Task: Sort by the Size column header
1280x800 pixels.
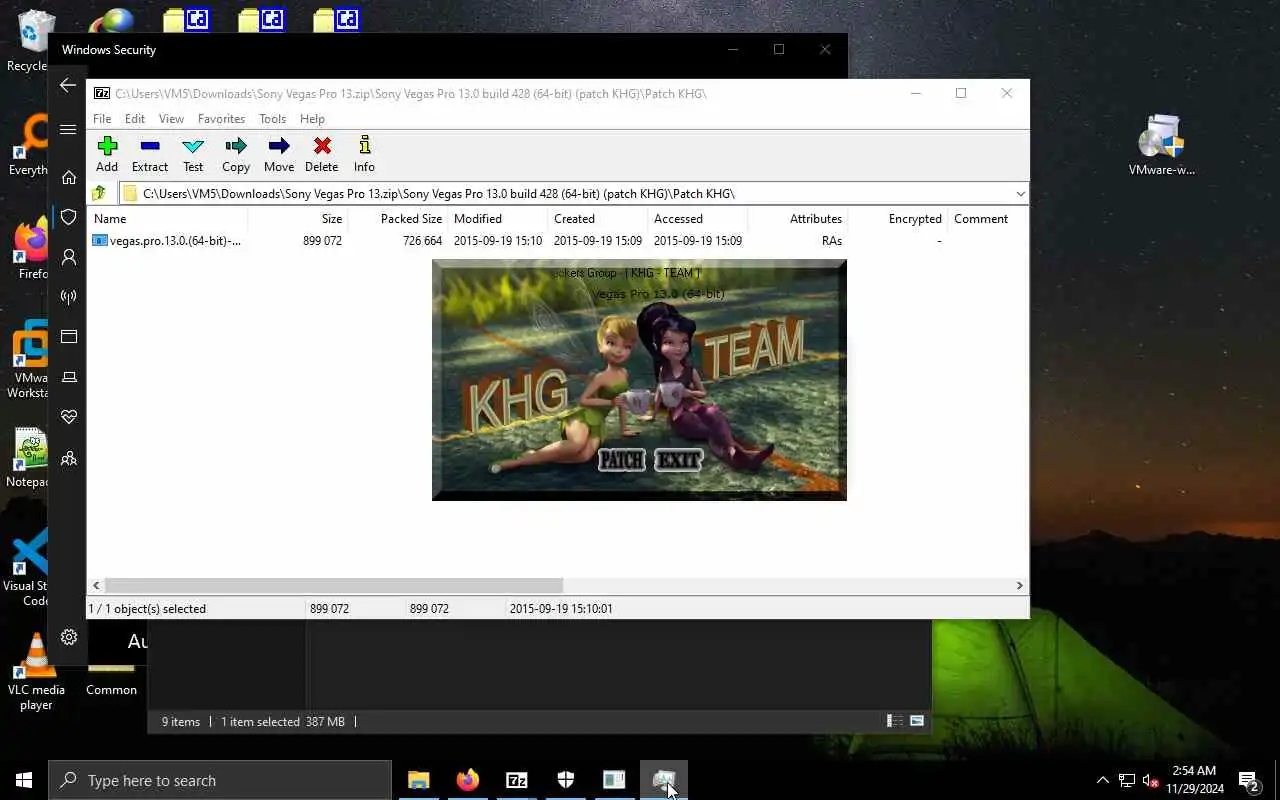Action: pyautogui.click(x=297, y=219)
